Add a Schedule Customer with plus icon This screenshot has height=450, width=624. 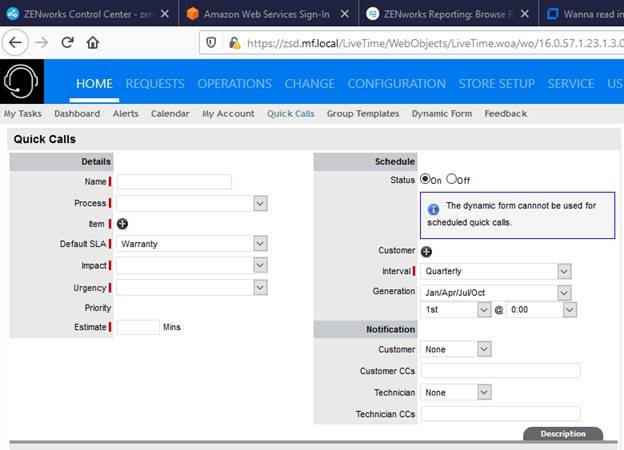coord(426,251)
